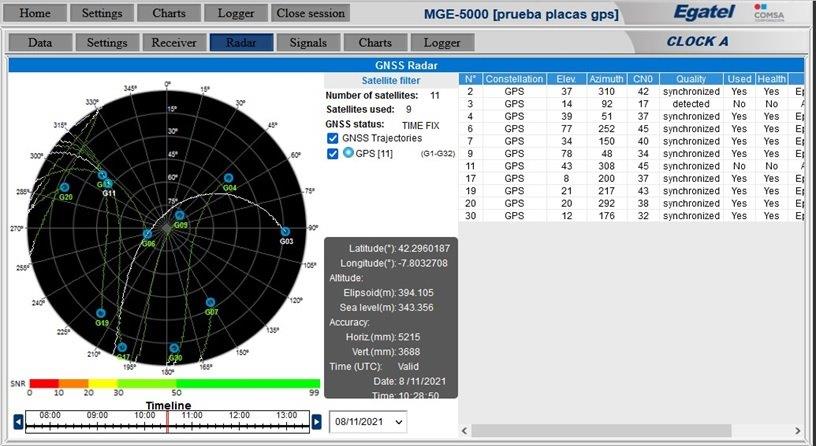Screen dimensions: 816x446
Task: Open the top-level Charts menu
Action: 169,13
